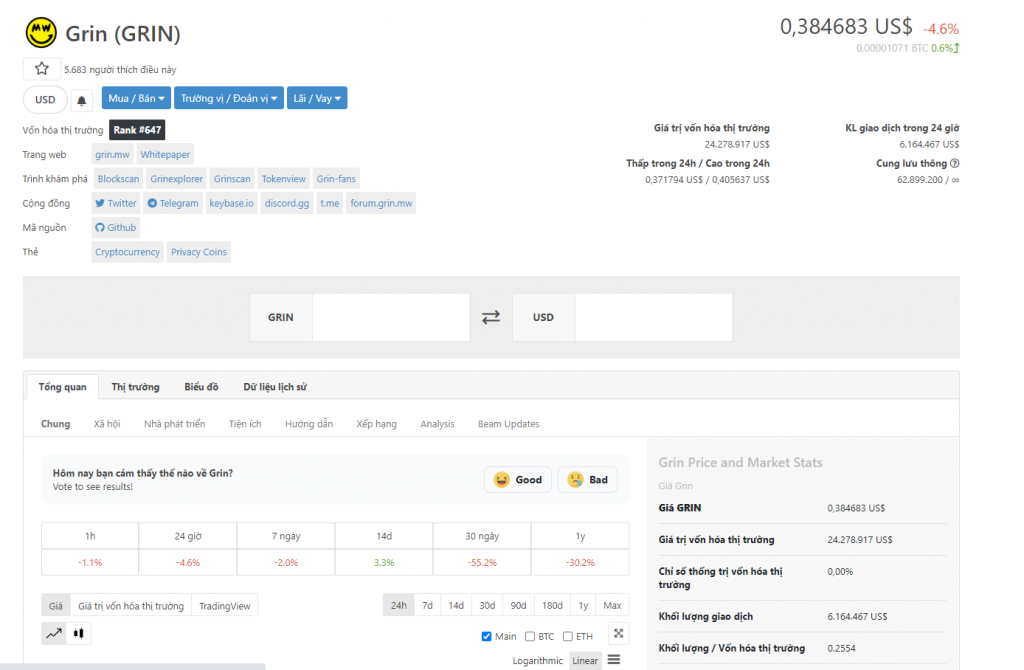Open the discord.gg community link
The width and height of the screenshot is (1024, 670).
coord(287,203)
